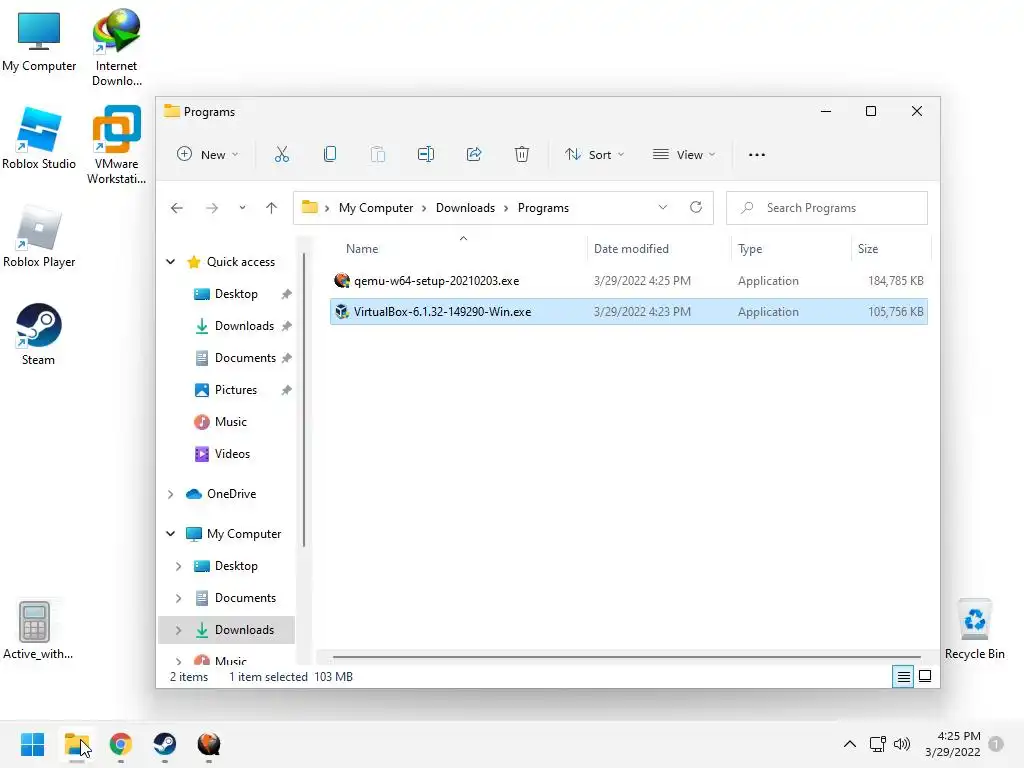The image size is (1024, 768).
Task: Go forward with the right arrow button
Action: click(212, 208)
